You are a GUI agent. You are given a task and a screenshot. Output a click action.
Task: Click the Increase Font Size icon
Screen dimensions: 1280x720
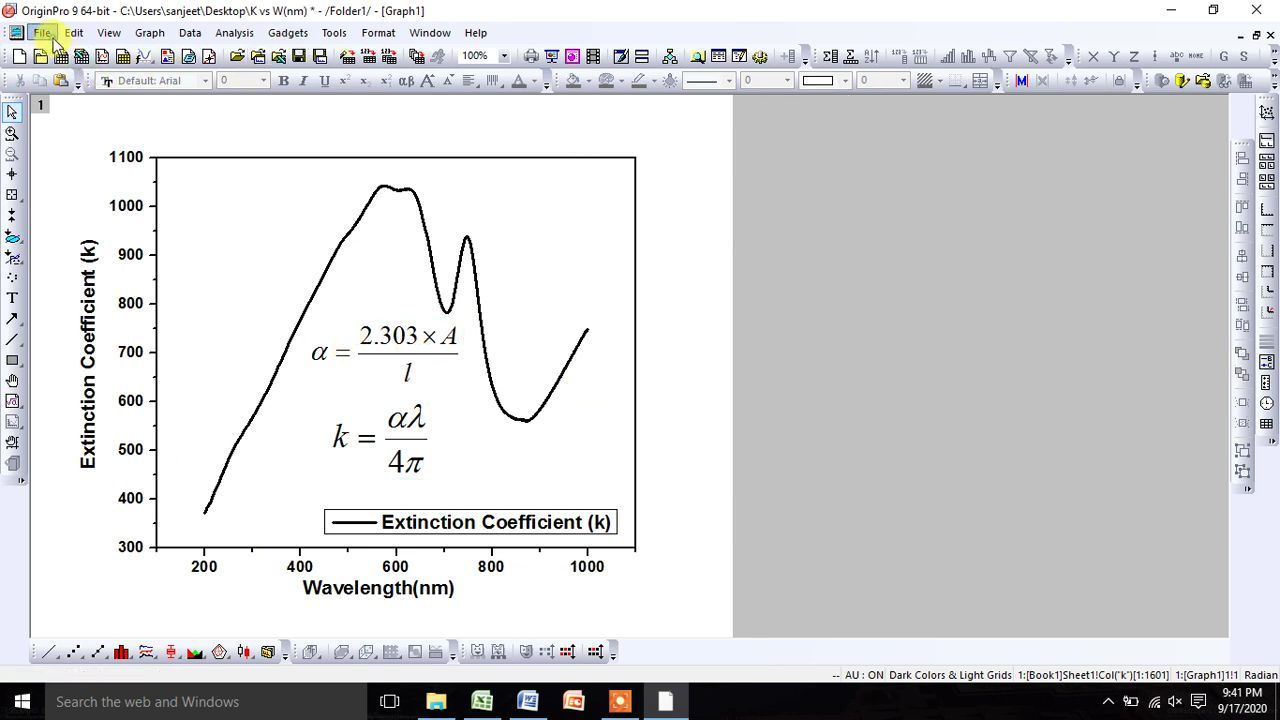(x=428, y=81)
